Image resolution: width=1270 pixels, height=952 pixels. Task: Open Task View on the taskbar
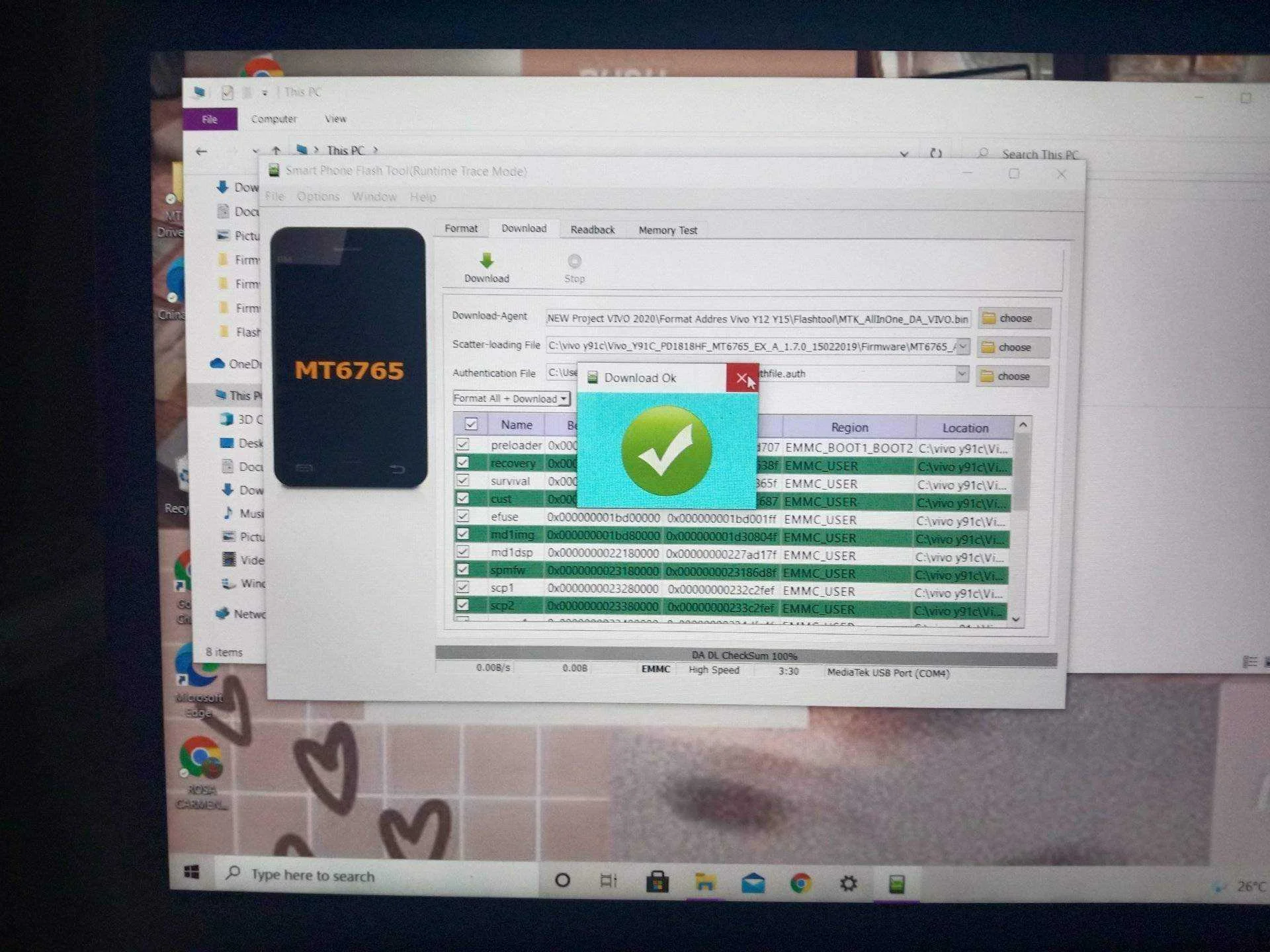(608, 881)
